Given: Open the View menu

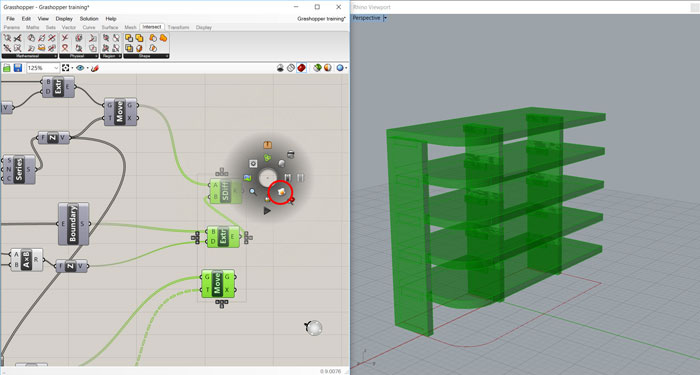Looking at the screenshot, I should (x=43, y=19).
